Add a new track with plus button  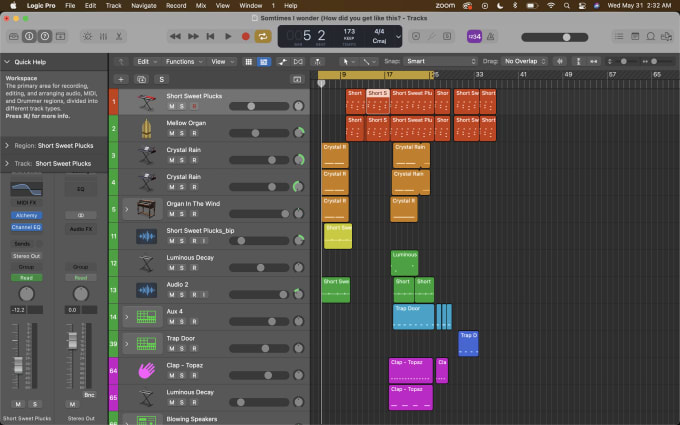pyautogui.click(x=121, y=79)
